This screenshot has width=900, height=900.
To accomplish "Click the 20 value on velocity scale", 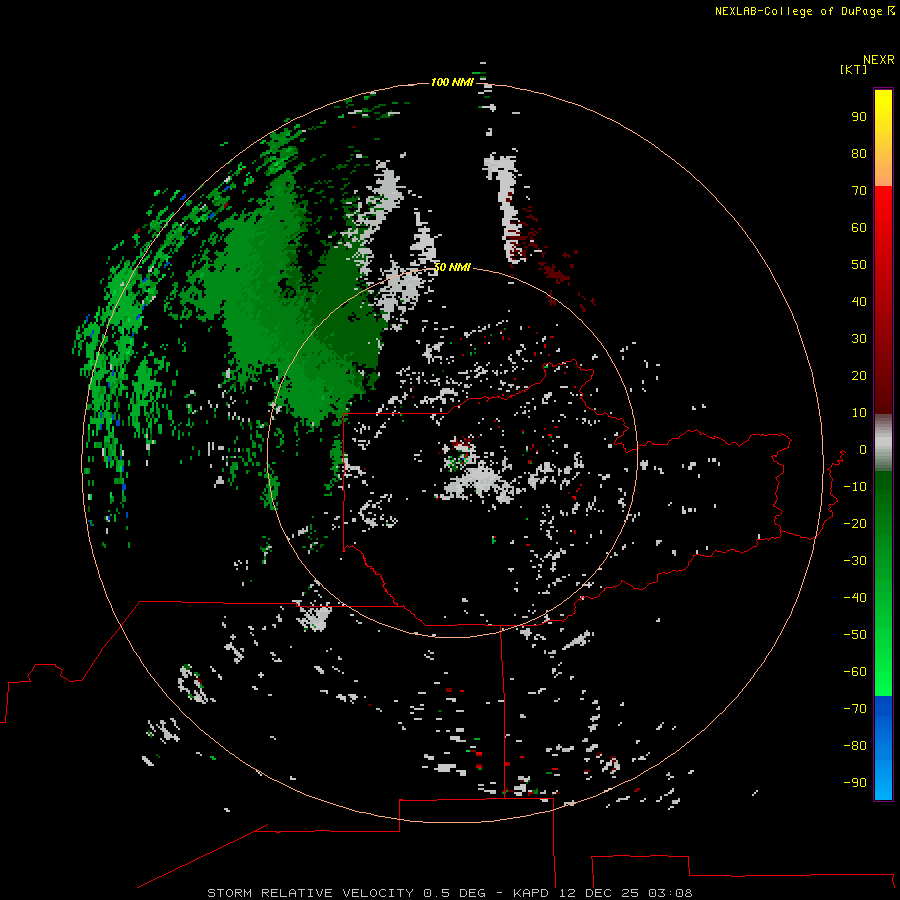I will [859, 376].
